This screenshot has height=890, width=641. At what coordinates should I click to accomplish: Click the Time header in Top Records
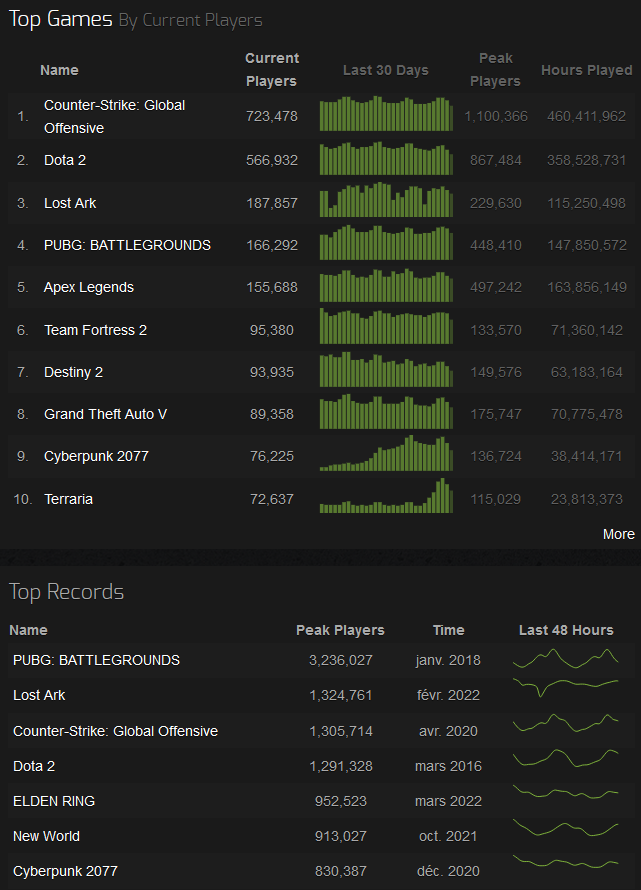(x=449, y=630)
